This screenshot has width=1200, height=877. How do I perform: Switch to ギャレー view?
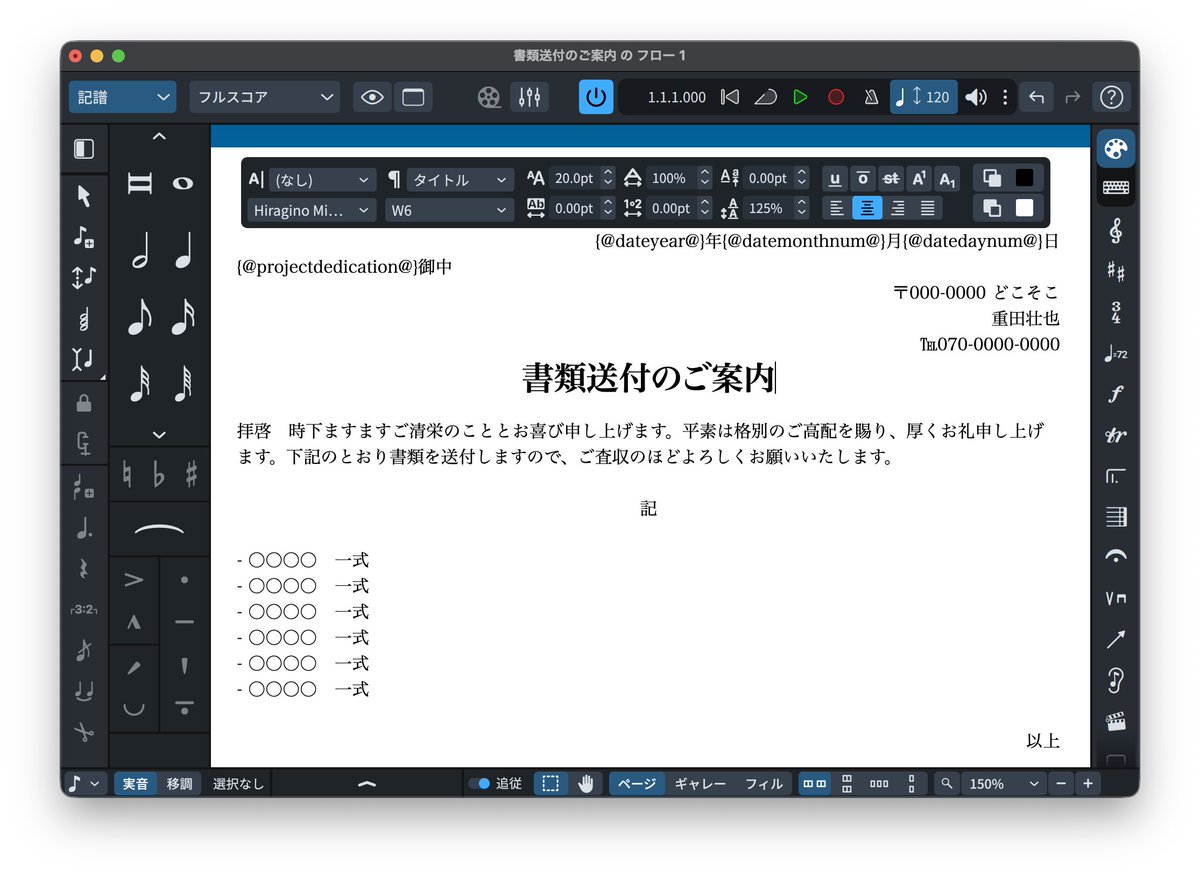pyautogui.click(x=700, y=784)
